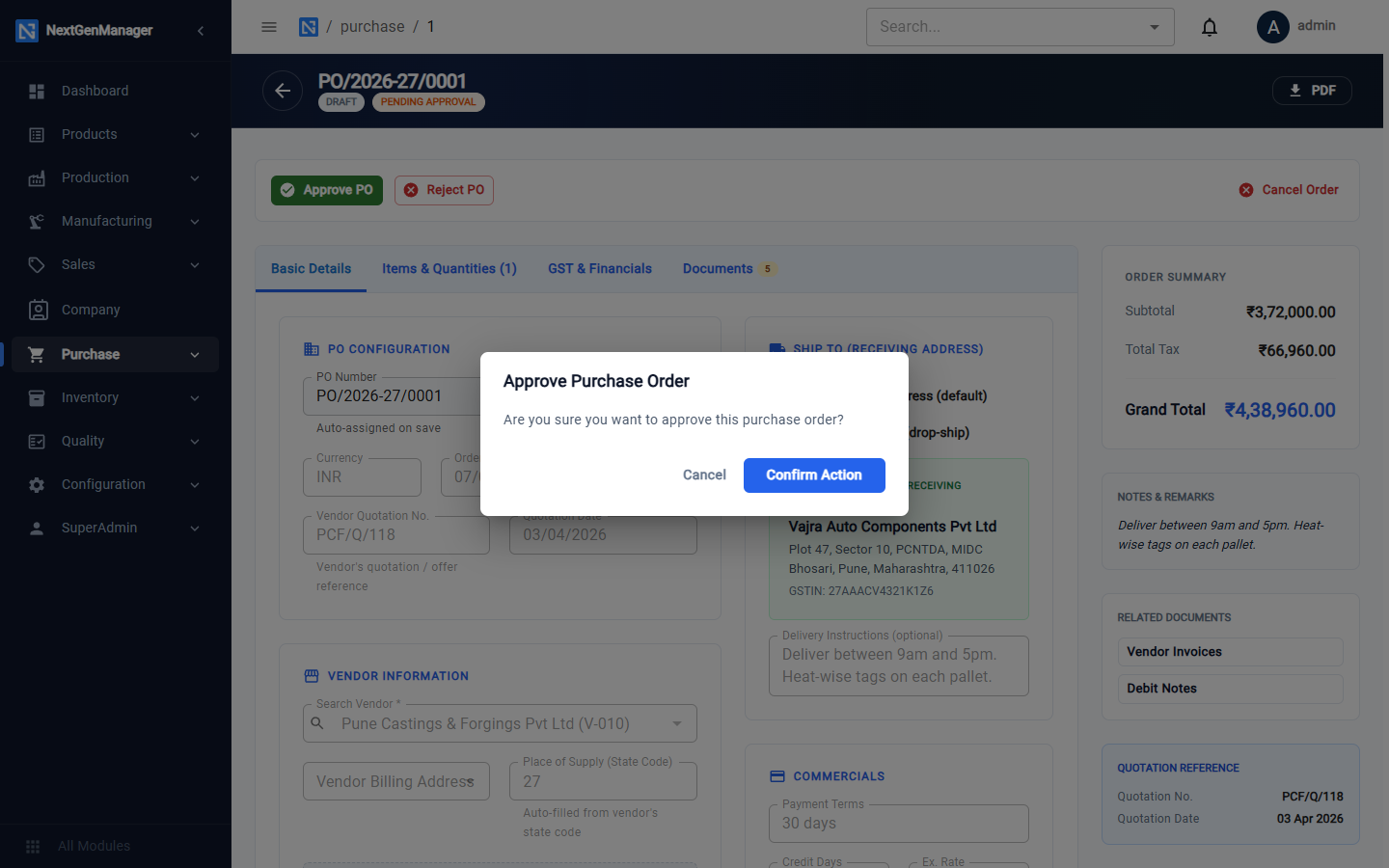Open the Search Vendor dropdown arrow
The image size is (1389, 868).
pyautogui.click(x=677, y=723)
